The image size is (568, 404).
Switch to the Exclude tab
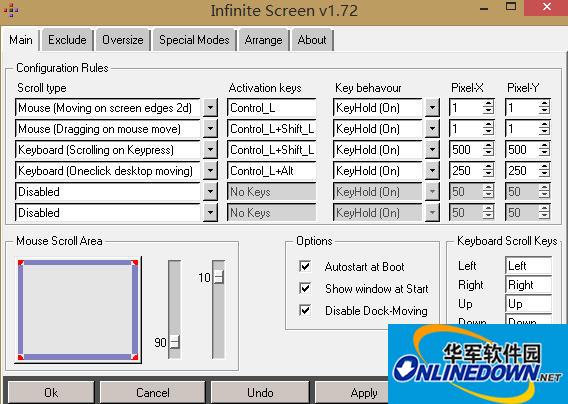[x=67, y=39]
